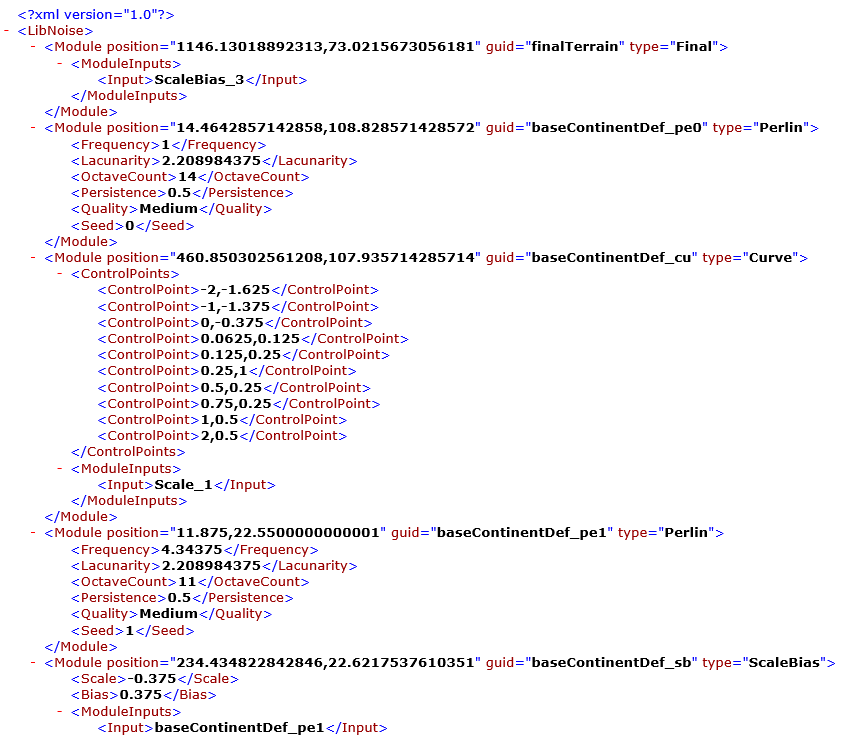
Task: Collapse ModuleInputs containing ScaleBias_3
Action: 60,64
